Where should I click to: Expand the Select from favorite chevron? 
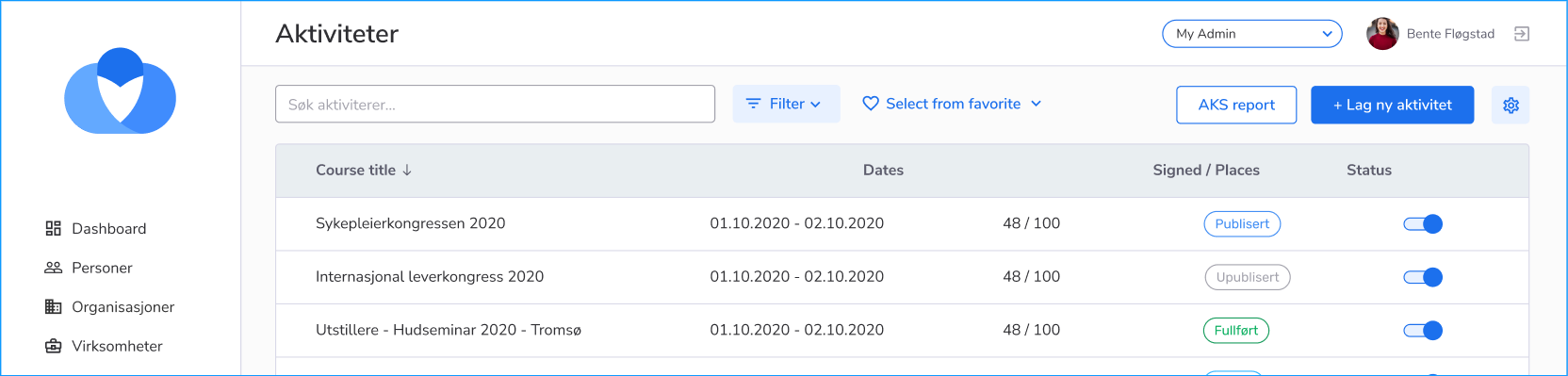coord(1036,104)
